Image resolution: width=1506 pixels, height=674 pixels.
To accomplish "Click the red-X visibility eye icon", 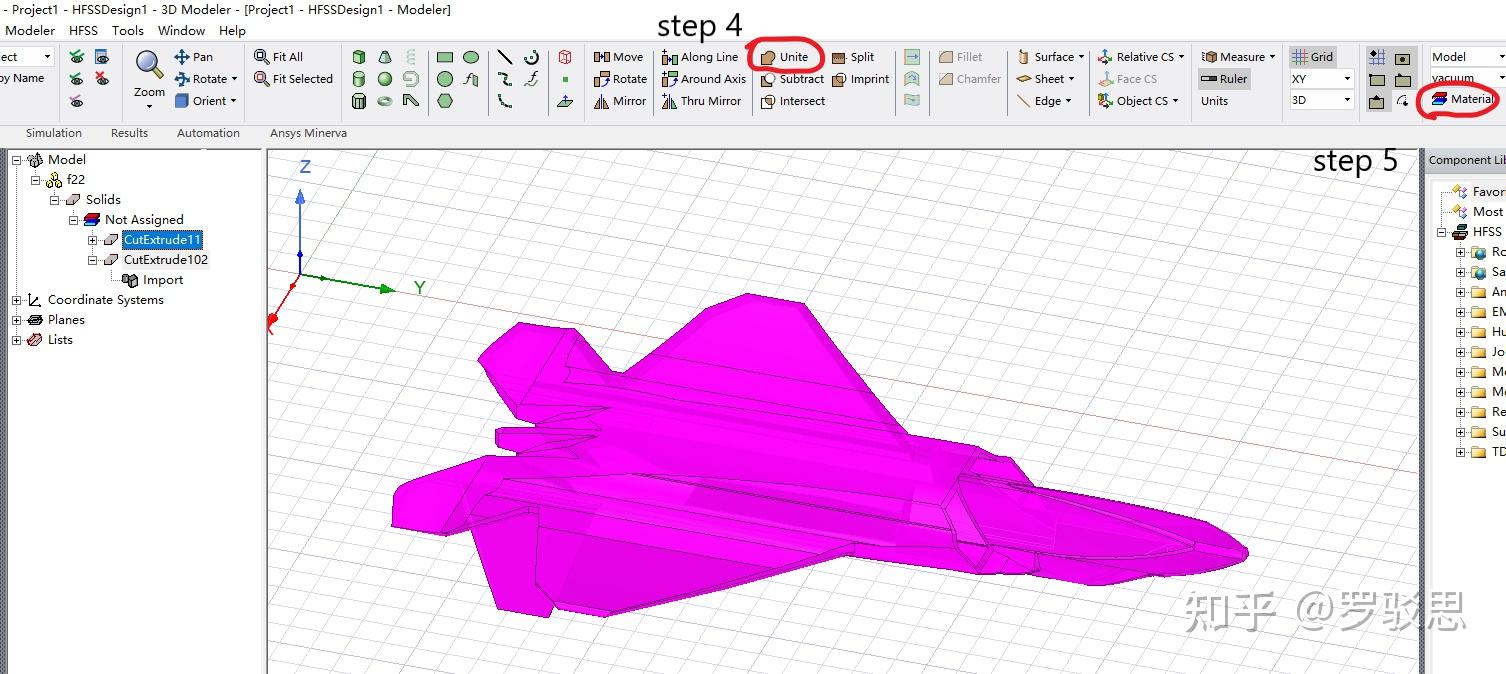I will click(x=102, y=79).
